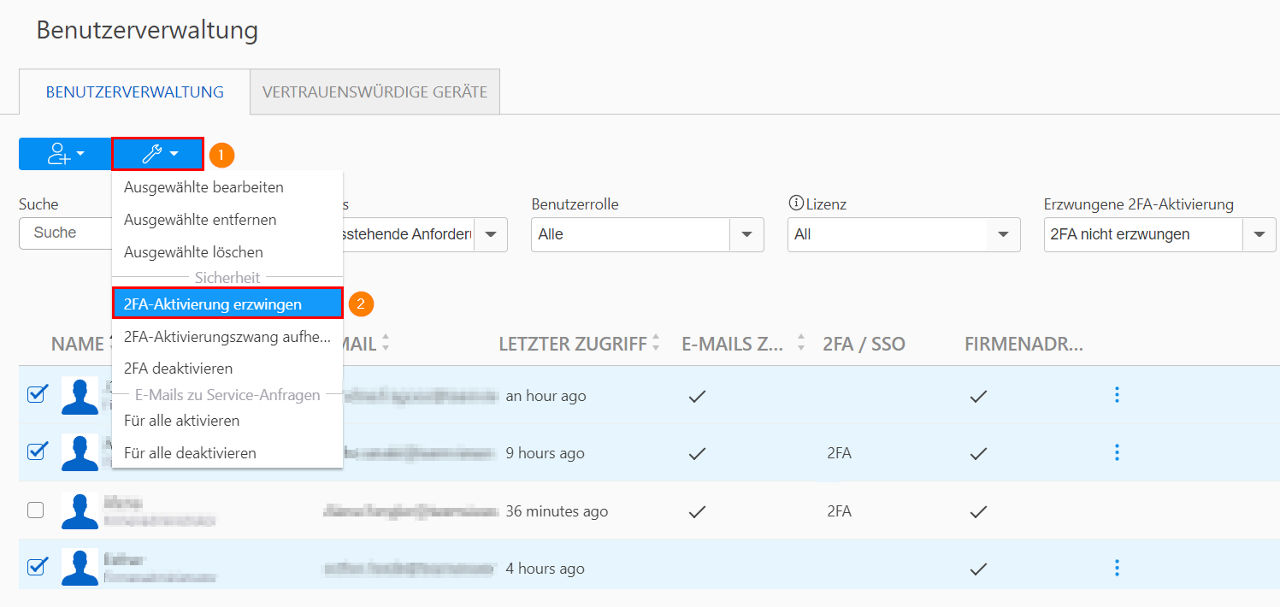Check the user in '36 minutes ago' row

point(36,510)
